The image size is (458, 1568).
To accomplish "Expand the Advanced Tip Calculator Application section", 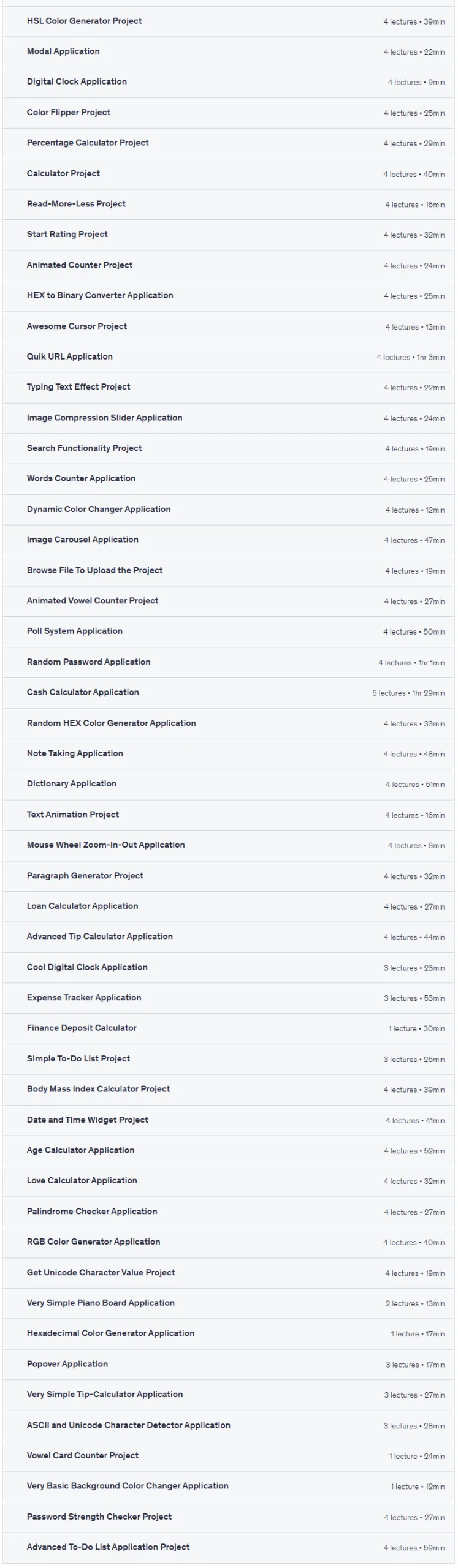I will tap(228, 937).
